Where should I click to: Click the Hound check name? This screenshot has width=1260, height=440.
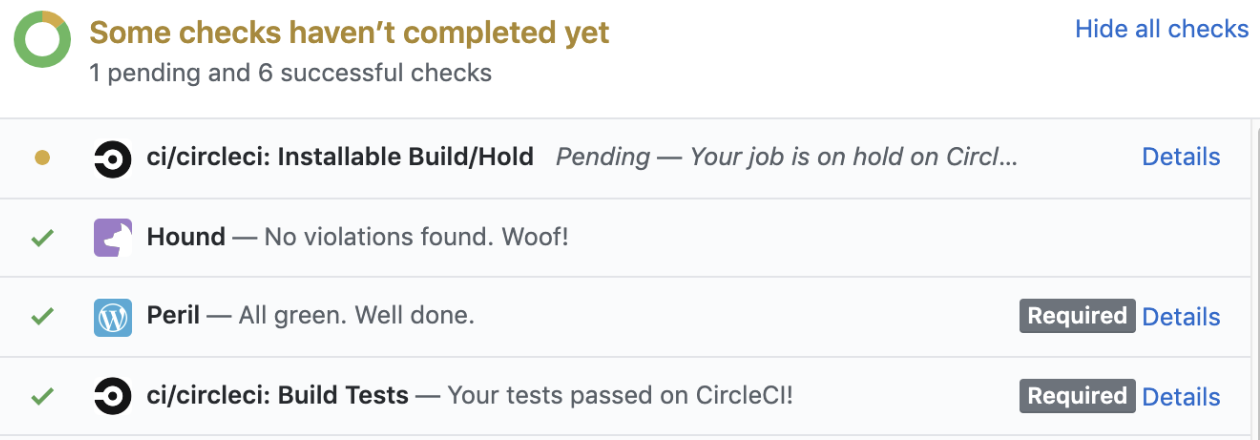point(186,237)
